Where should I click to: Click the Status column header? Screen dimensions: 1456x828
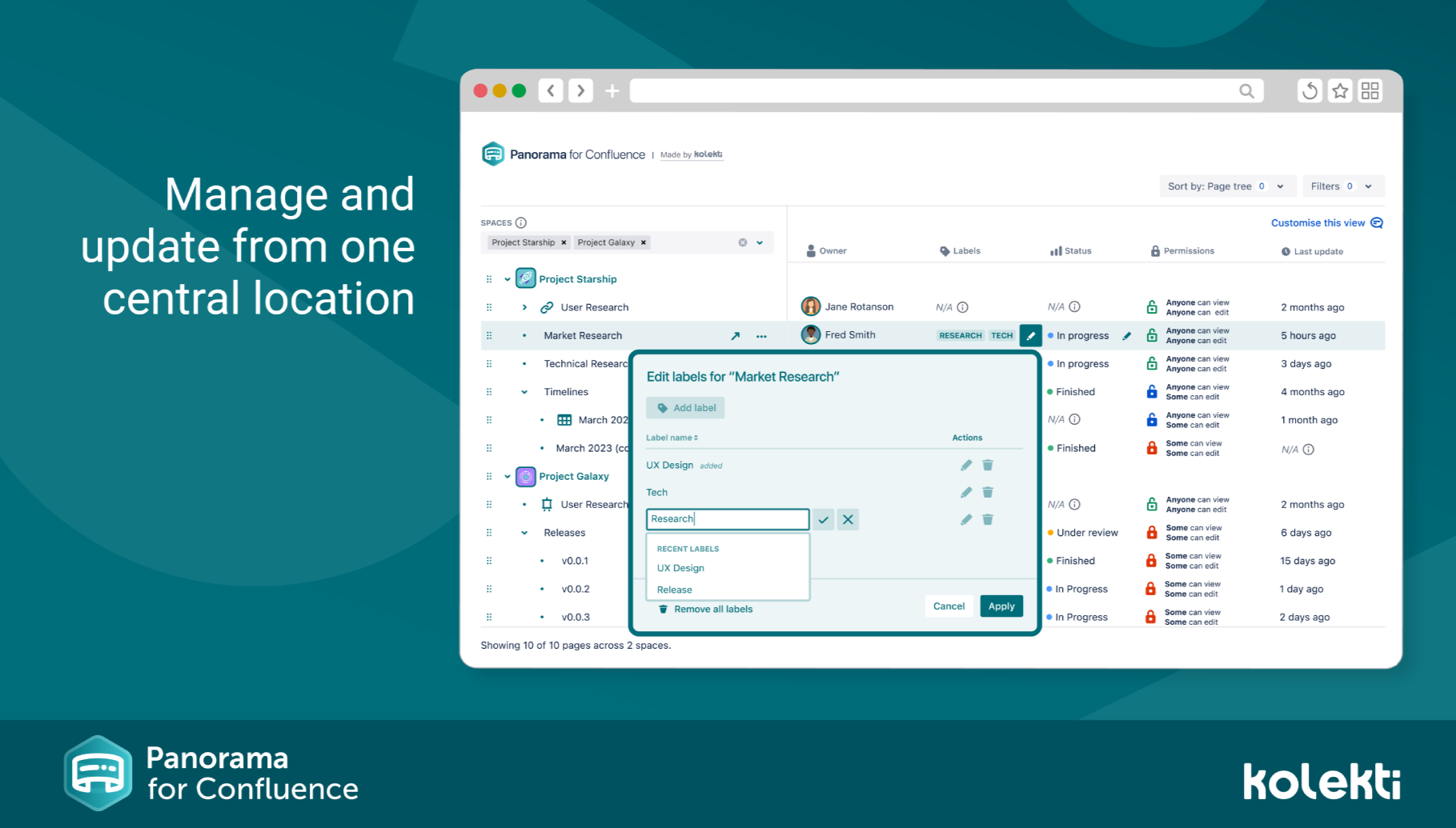click(1071, 250)
